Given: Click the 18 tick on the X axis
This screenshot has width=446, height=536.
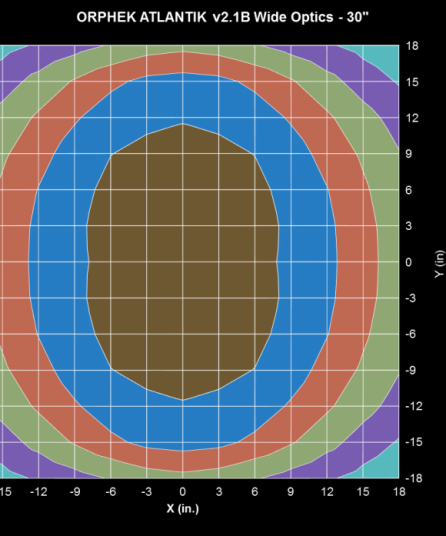Looking at the screenshot, I should click(x=399, y=492).
